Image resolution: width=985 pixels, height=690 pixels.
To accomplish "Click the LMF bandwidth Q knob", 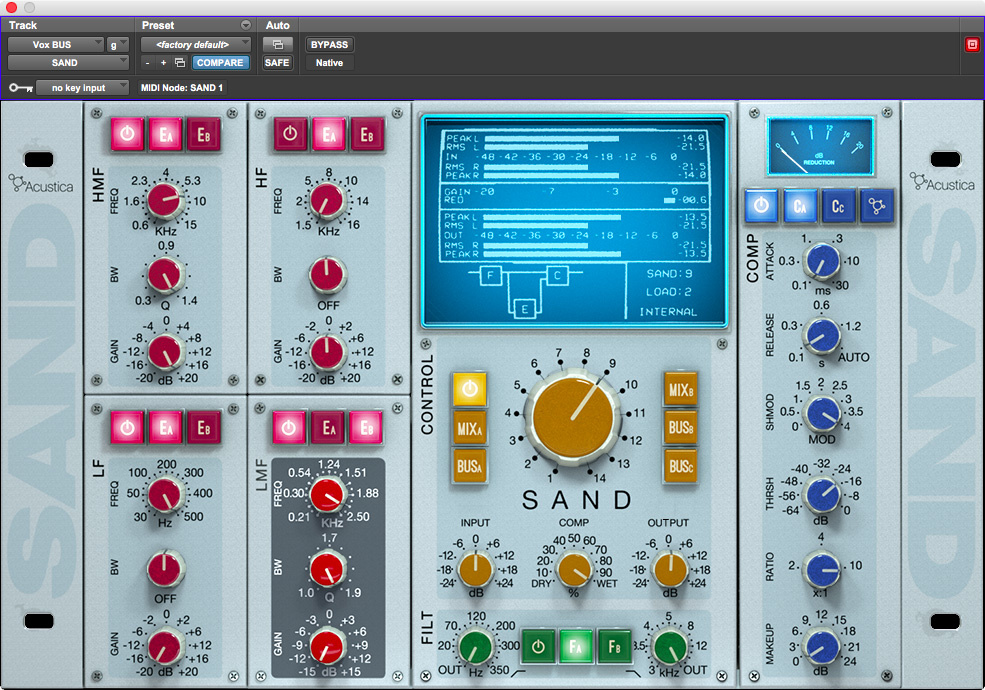I will pyautogui.click(x=327, y=569).
